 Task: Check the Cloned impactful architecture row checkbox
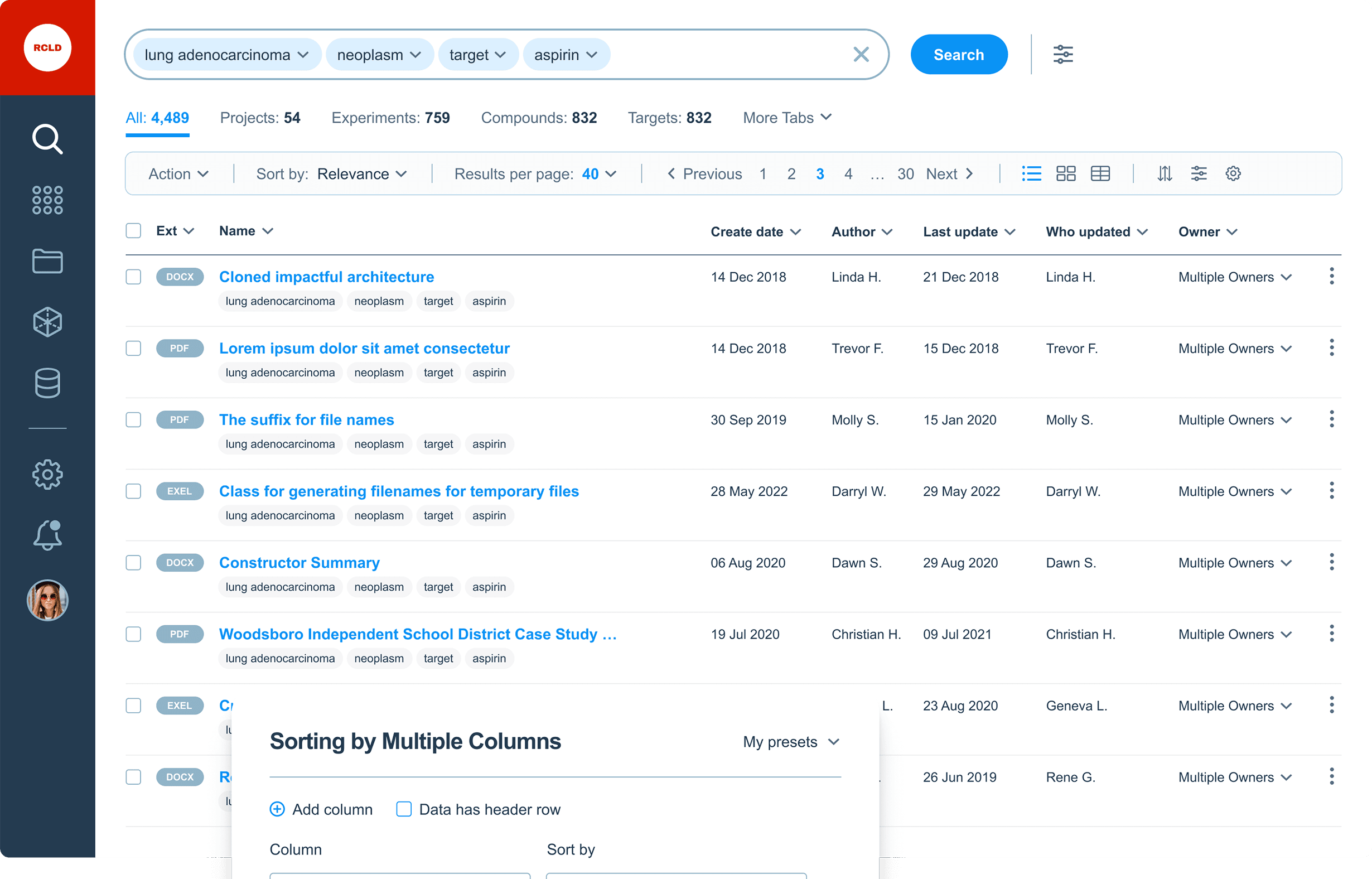pos(133,277)
